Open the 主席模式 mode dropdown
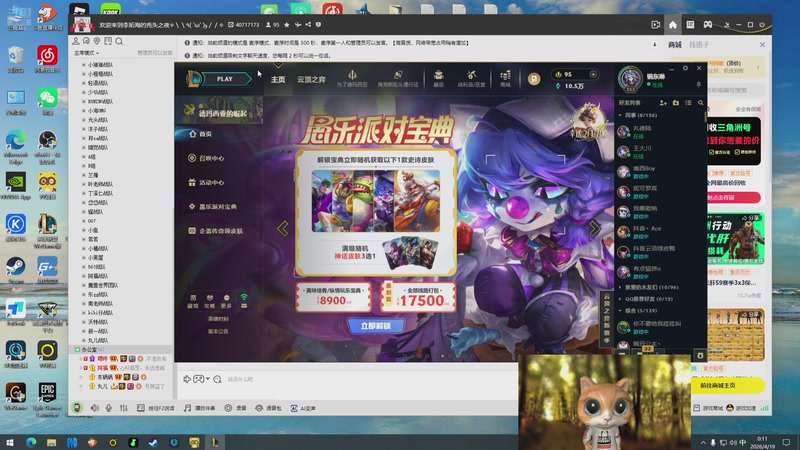The width and height of the screenshot is (800, 450). coord(87,53)
